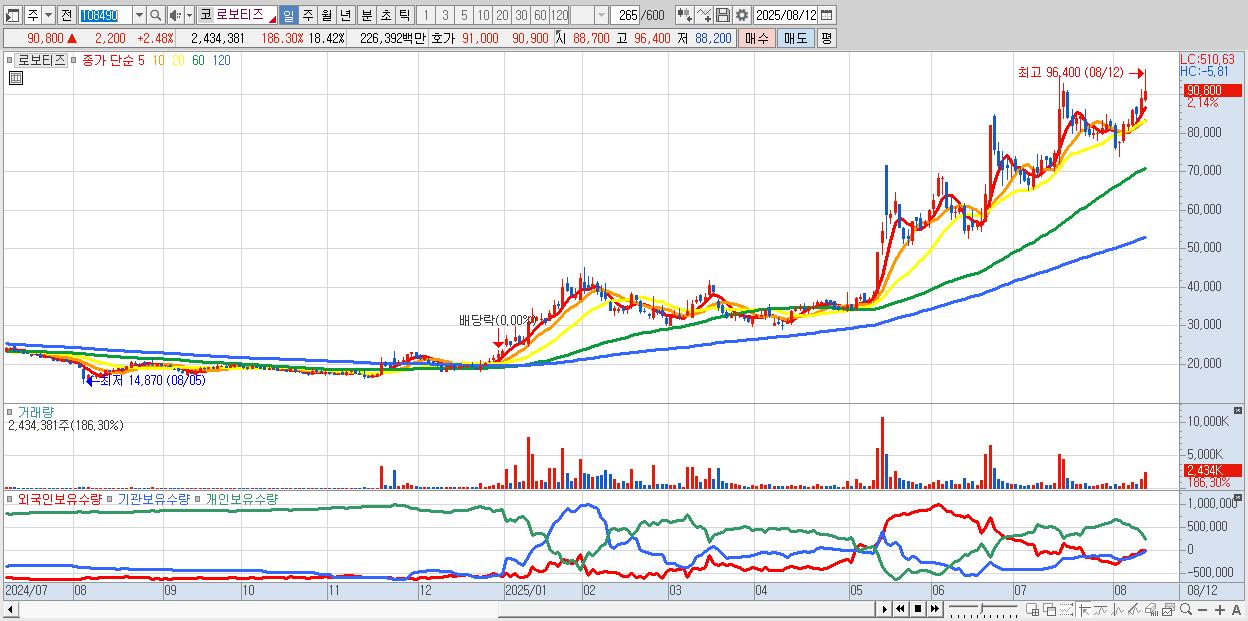Click the speaker sound icon
The height and width of the screenshot is (621, 1248).
click(175, 15)
